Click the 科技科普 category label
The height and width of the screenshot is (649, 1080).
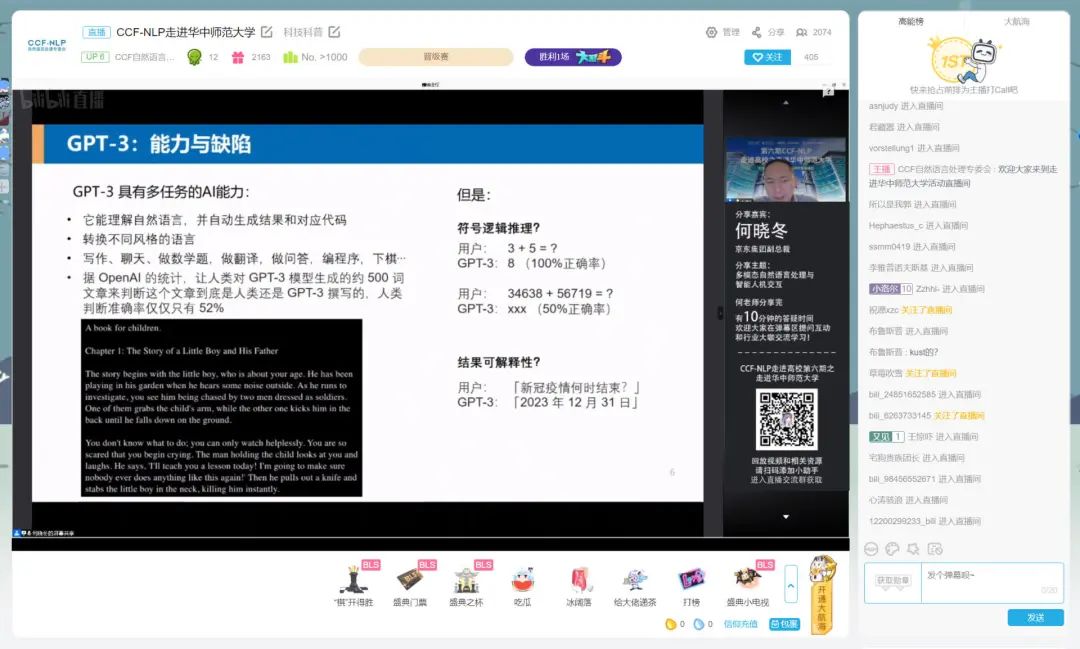(303, 32)
